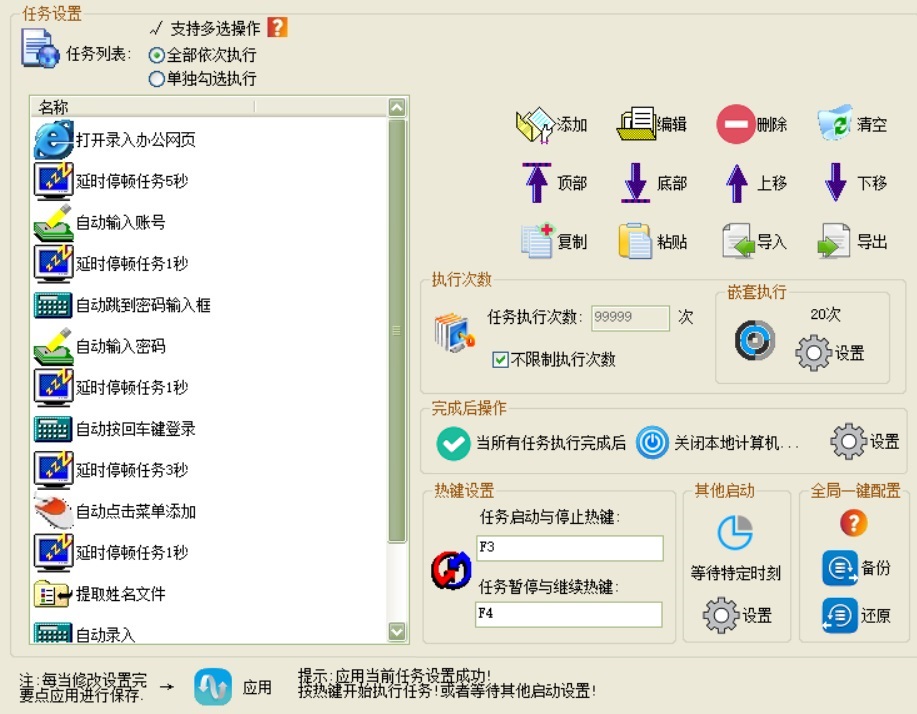917x714 pixels.
Task: Click the 粘贴 (Paste) clipboard icon
Action: [x=635, y=242]
